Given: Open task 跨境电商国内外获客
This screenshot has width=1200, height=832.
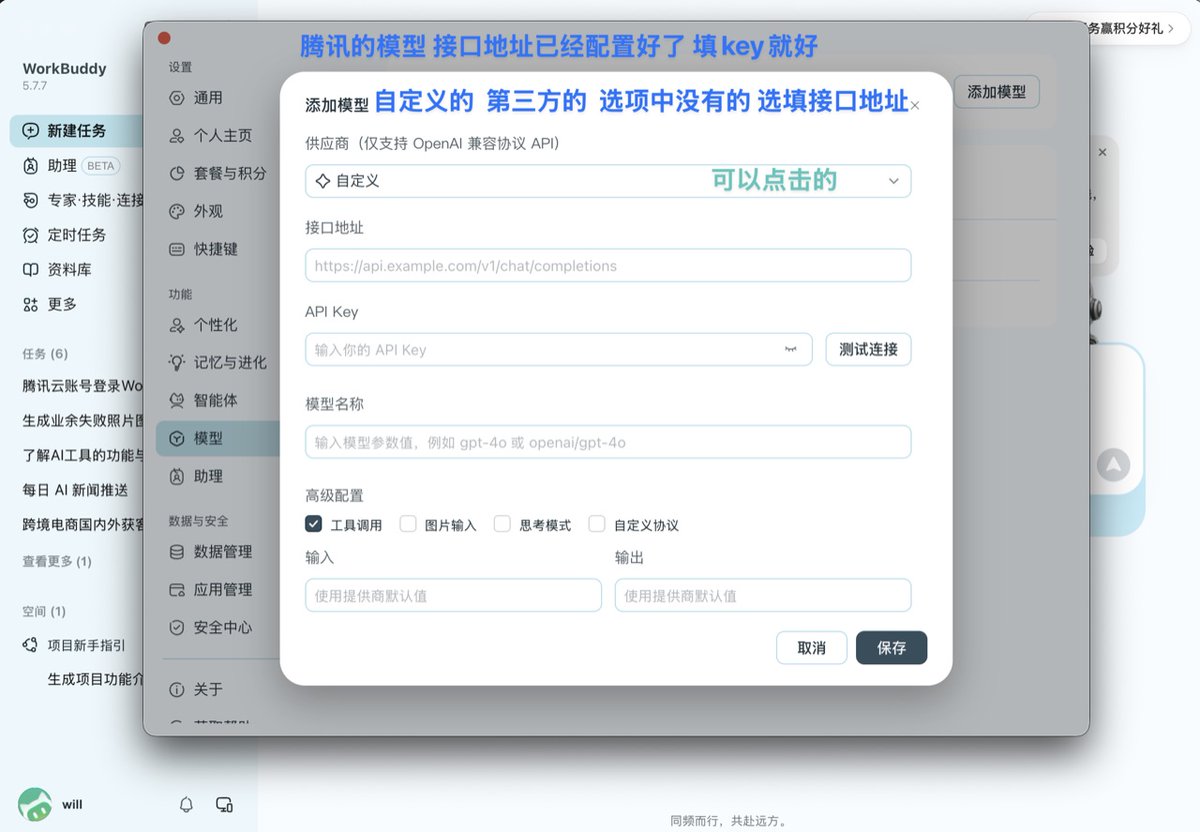Looking at the screenshot, I should click(x=82, y=524).
